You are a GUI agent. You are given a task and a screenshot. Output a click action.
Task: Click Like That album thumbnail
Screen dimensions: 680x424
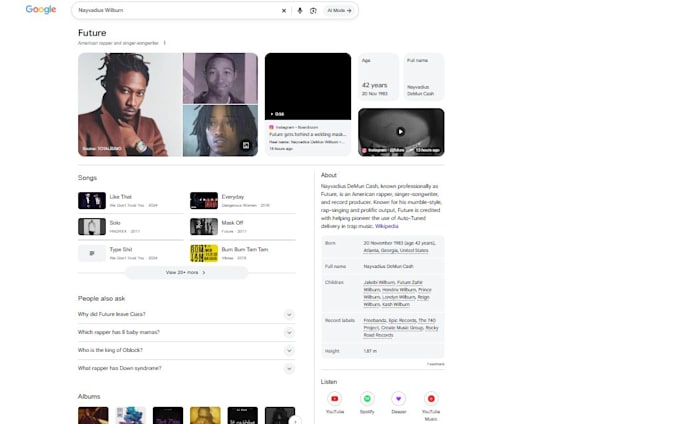point(92,201)
